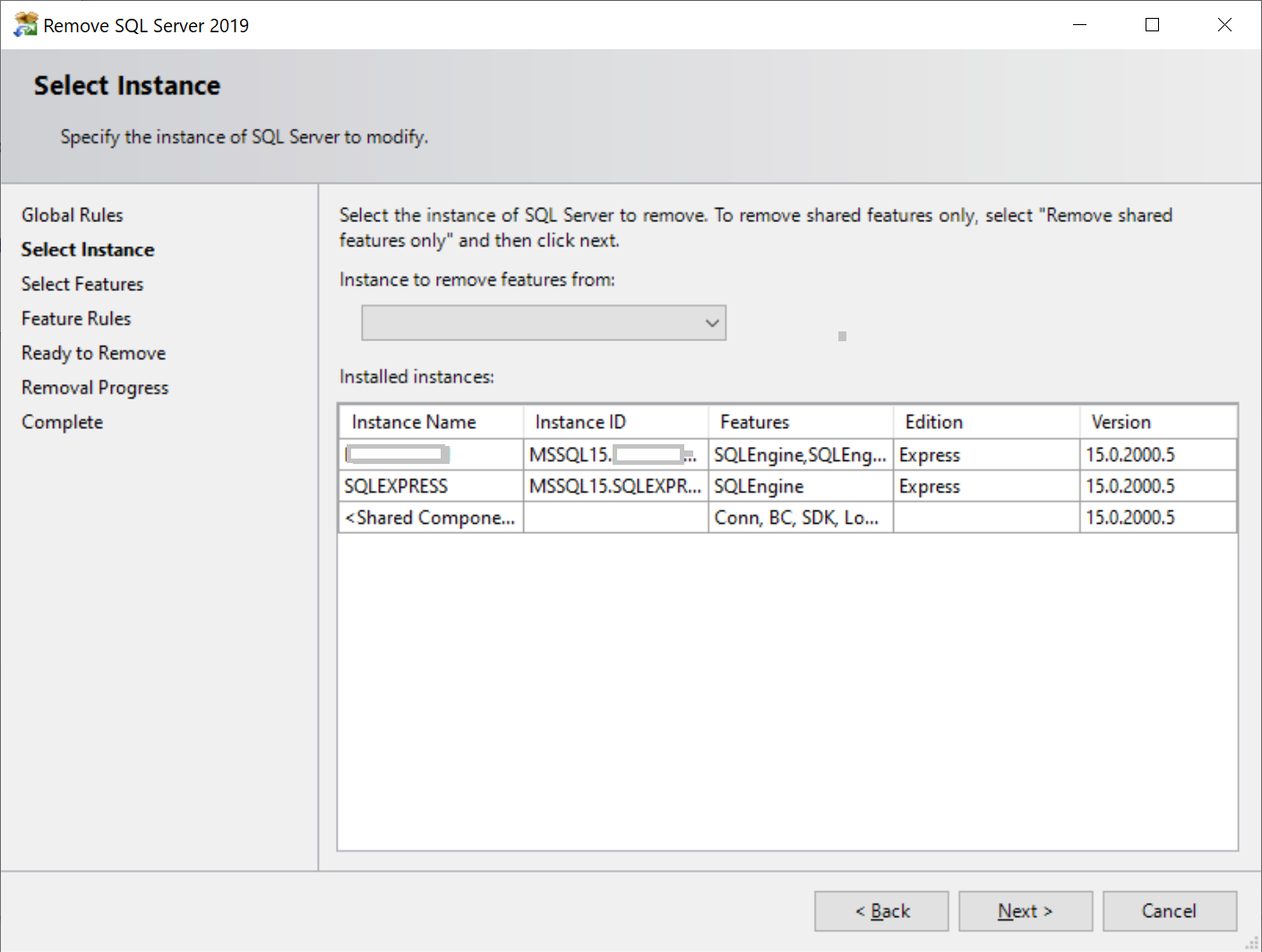Click Removal Progress step in sidebar
This screenshot has height=952, width=1262.
click(95, 388)
